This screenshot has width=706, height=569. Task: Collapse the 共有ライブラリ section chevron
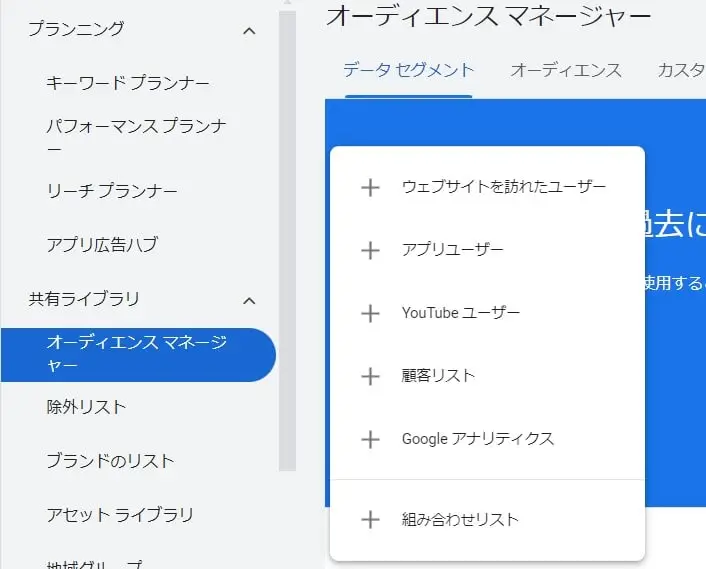point(249,301)
